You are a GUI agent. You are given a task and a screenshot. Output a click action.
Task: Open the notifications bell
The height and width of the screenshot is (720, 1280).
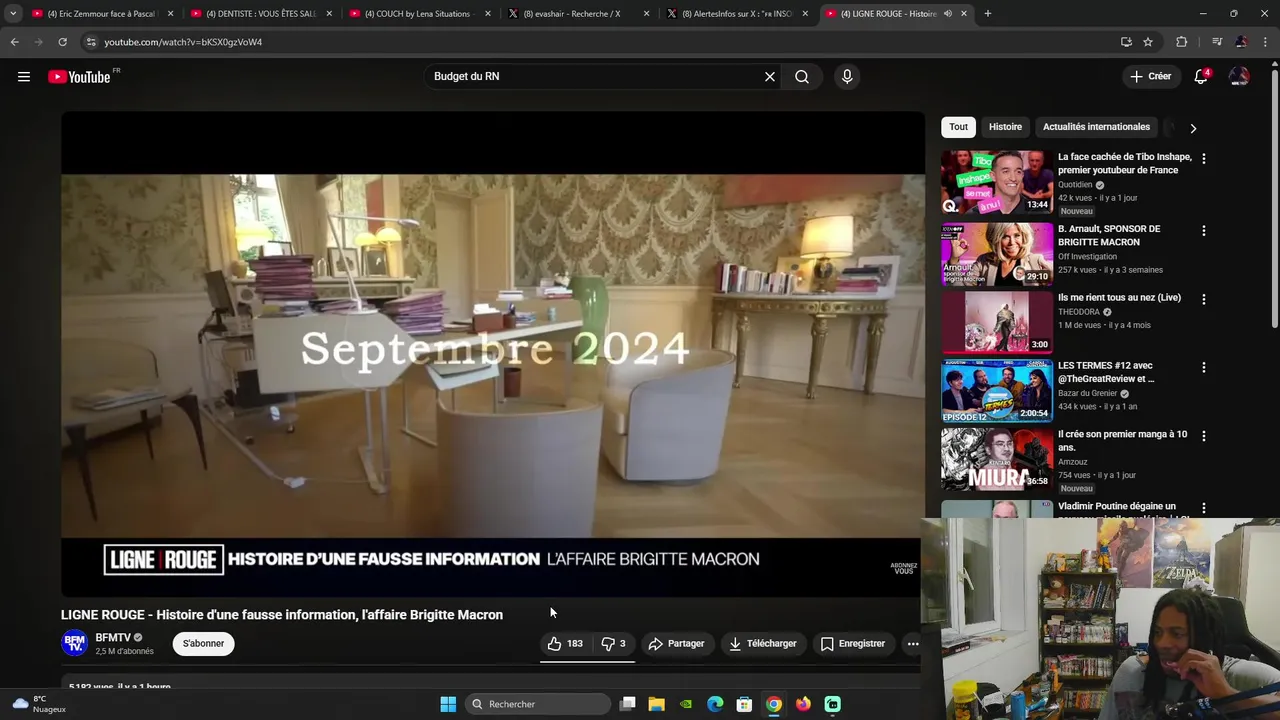[x=1201, y=77]
